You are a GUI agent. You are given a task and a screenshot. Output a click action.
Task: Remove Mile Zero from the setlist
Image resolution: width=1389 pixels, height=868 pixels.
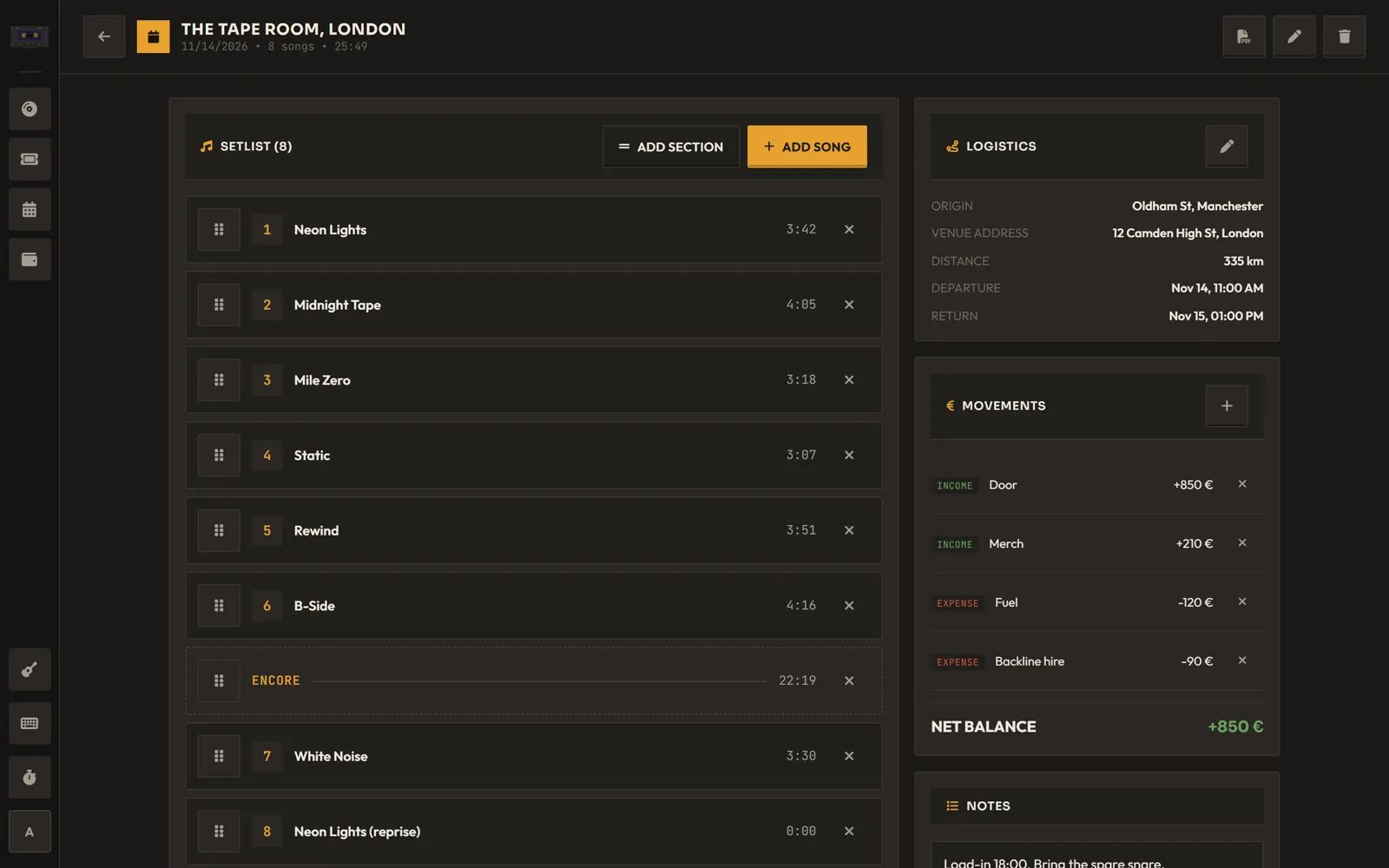pos(849,380)
